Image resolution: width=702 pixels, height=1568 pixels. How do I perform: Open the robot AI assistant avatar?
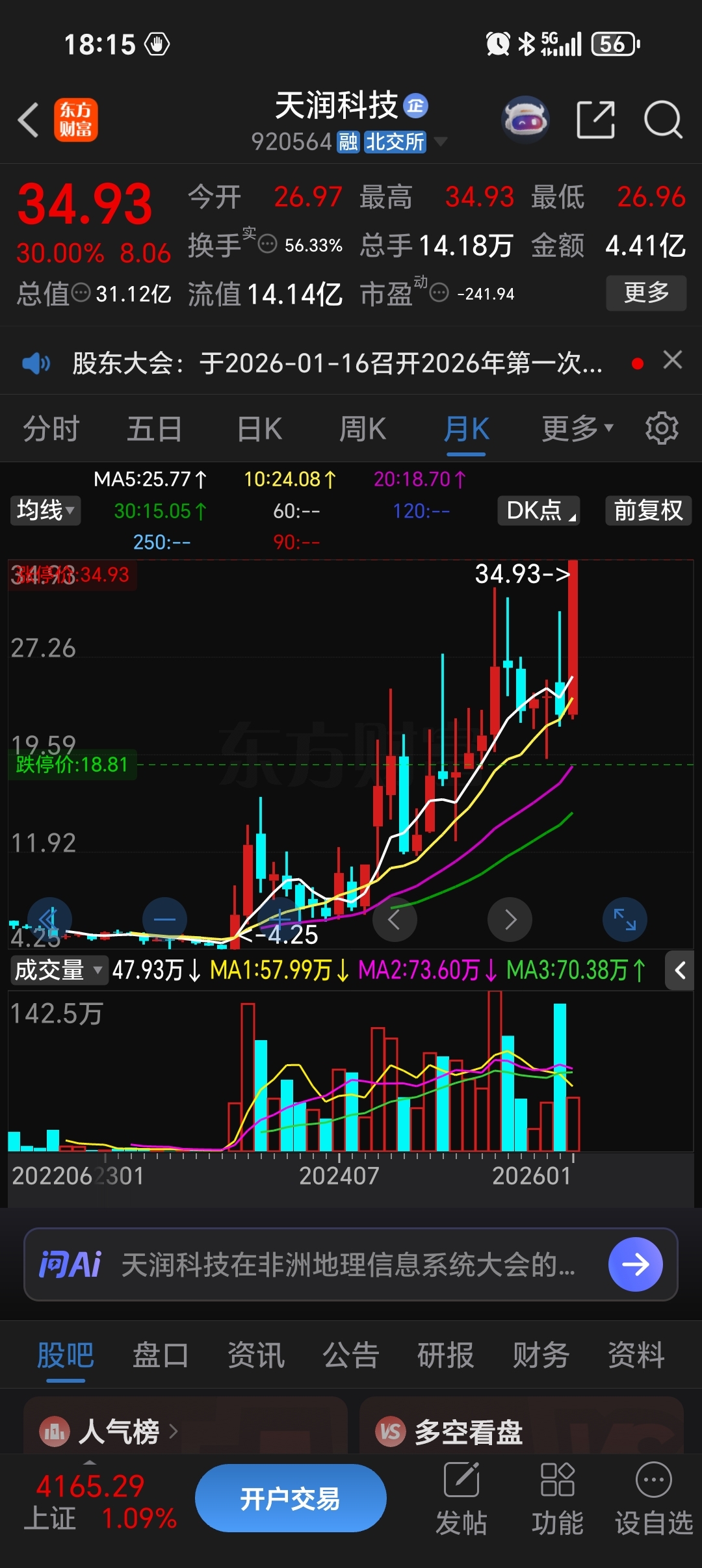point(525,120)
